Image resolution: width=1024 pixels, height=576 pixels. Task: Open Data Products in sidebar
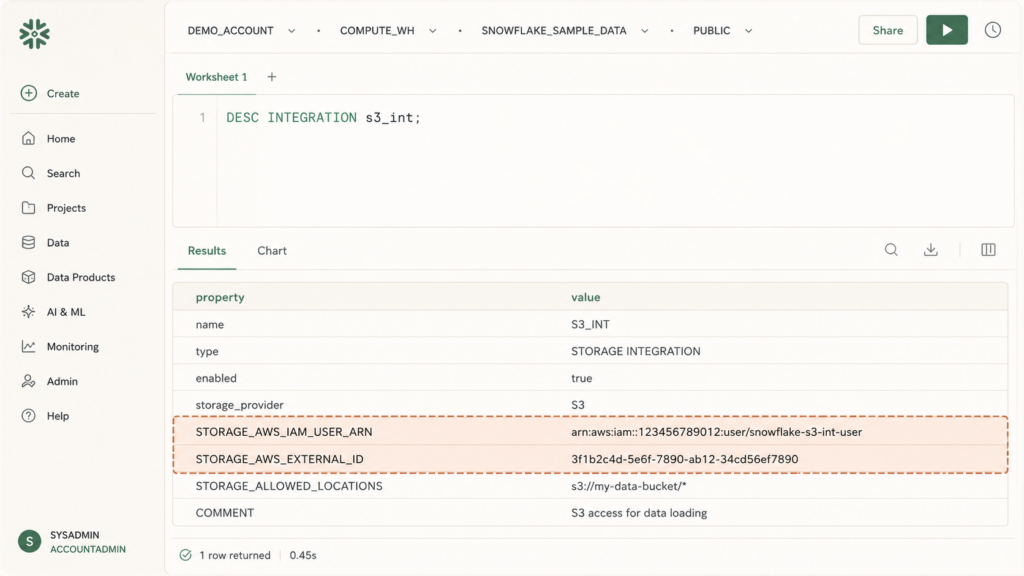click(81, 277)
